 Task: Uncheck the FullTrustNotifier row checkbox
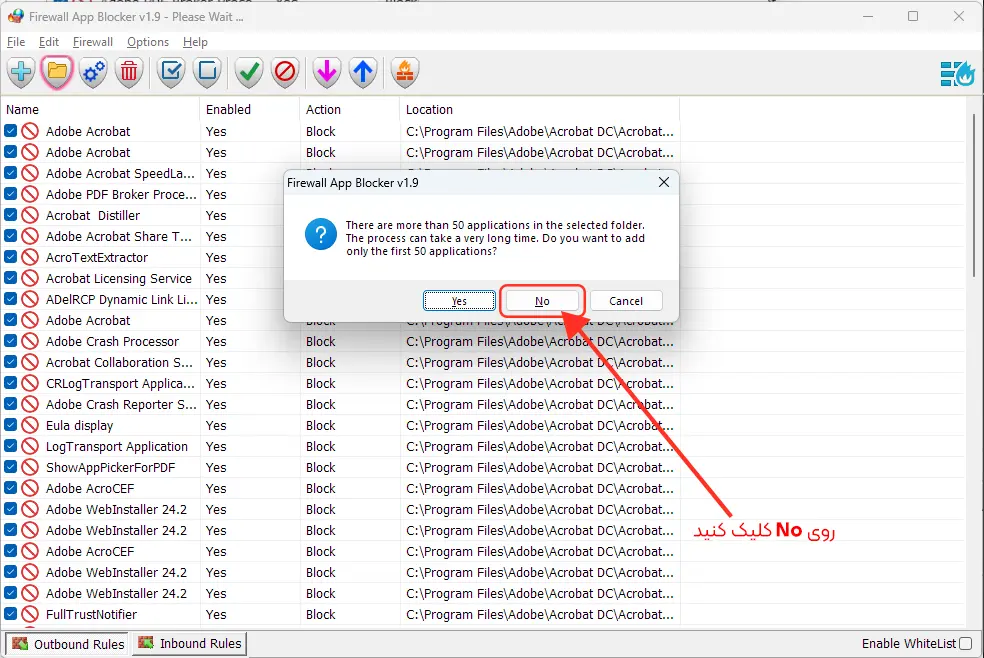pyautogui.click(x=11, y=613)
